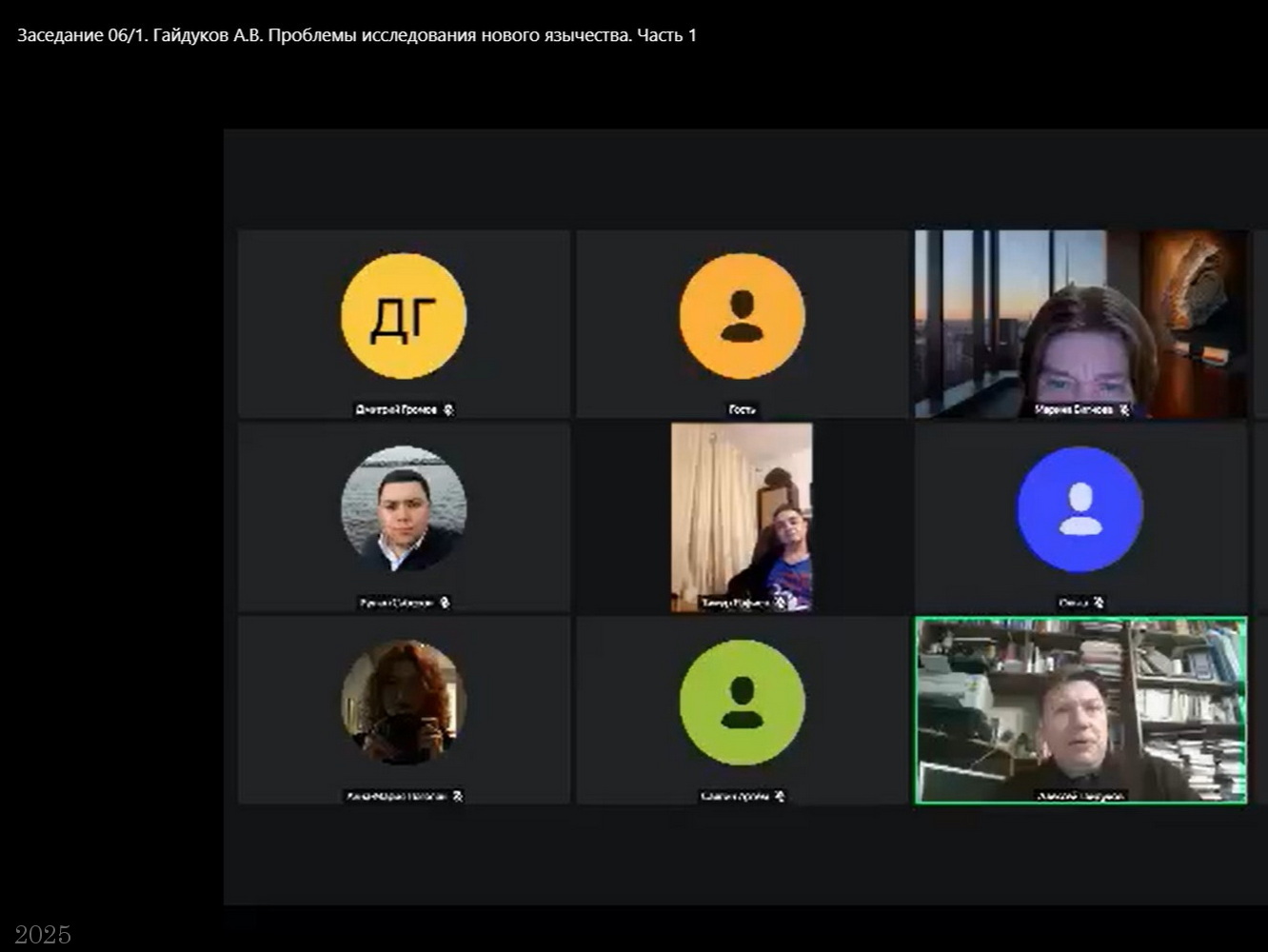1268x952 pixels.
Task: Click the name label under the blue avatar
Action: [1073, 603]
